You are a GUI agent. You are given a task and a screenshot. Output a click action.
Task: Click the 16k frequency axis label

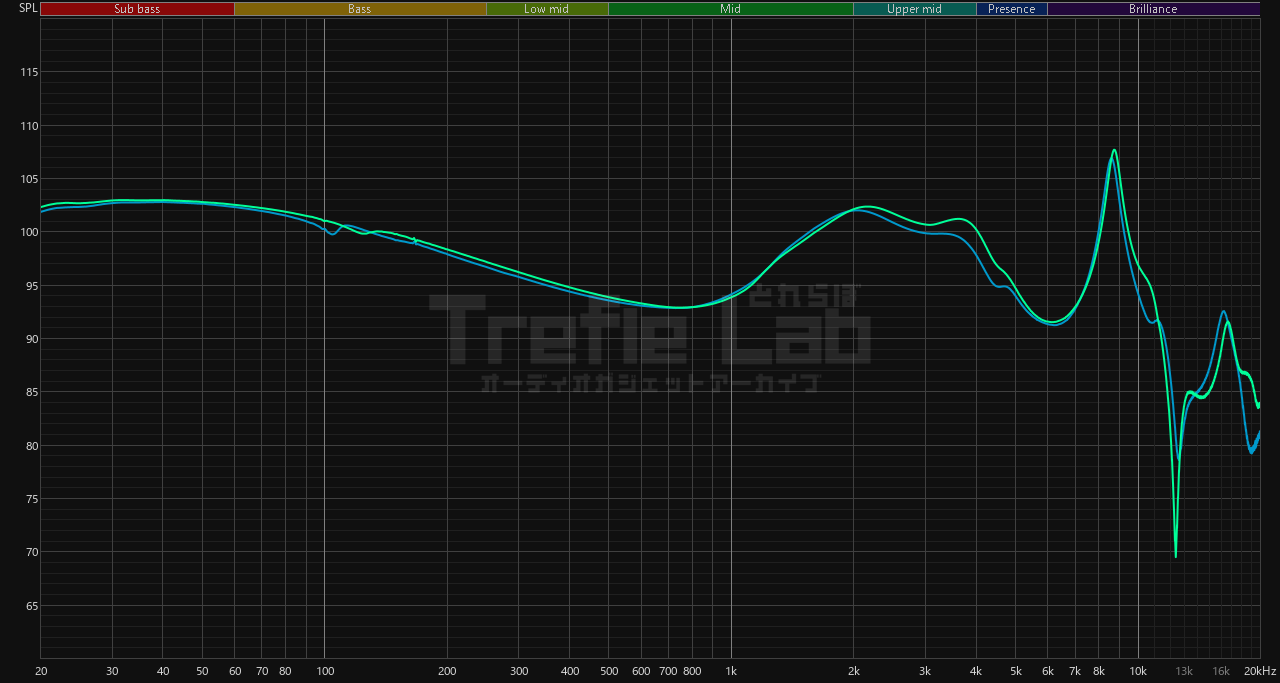pos(1221,670)
